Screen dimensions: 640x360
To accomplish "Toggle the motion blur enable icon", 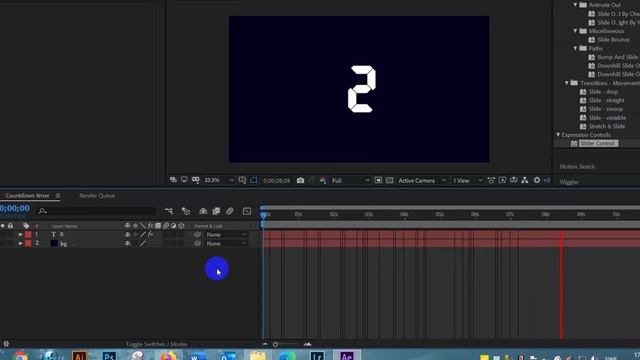I will [x=230, y=211].
